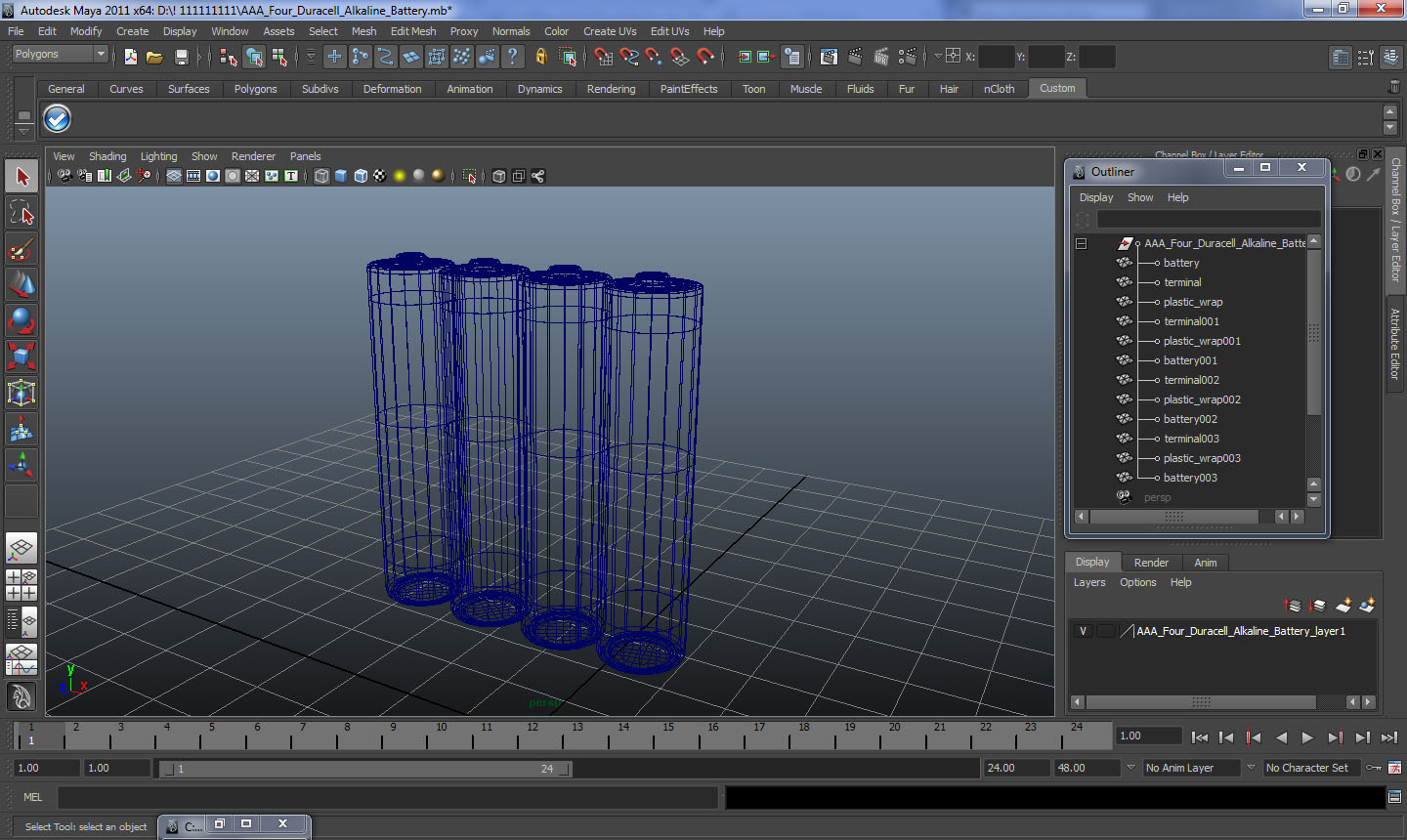The width and height of the screenshot is (1407, 840).
Task: Click wireframe display icon in viewport toolbar
Action: (321, 176)
